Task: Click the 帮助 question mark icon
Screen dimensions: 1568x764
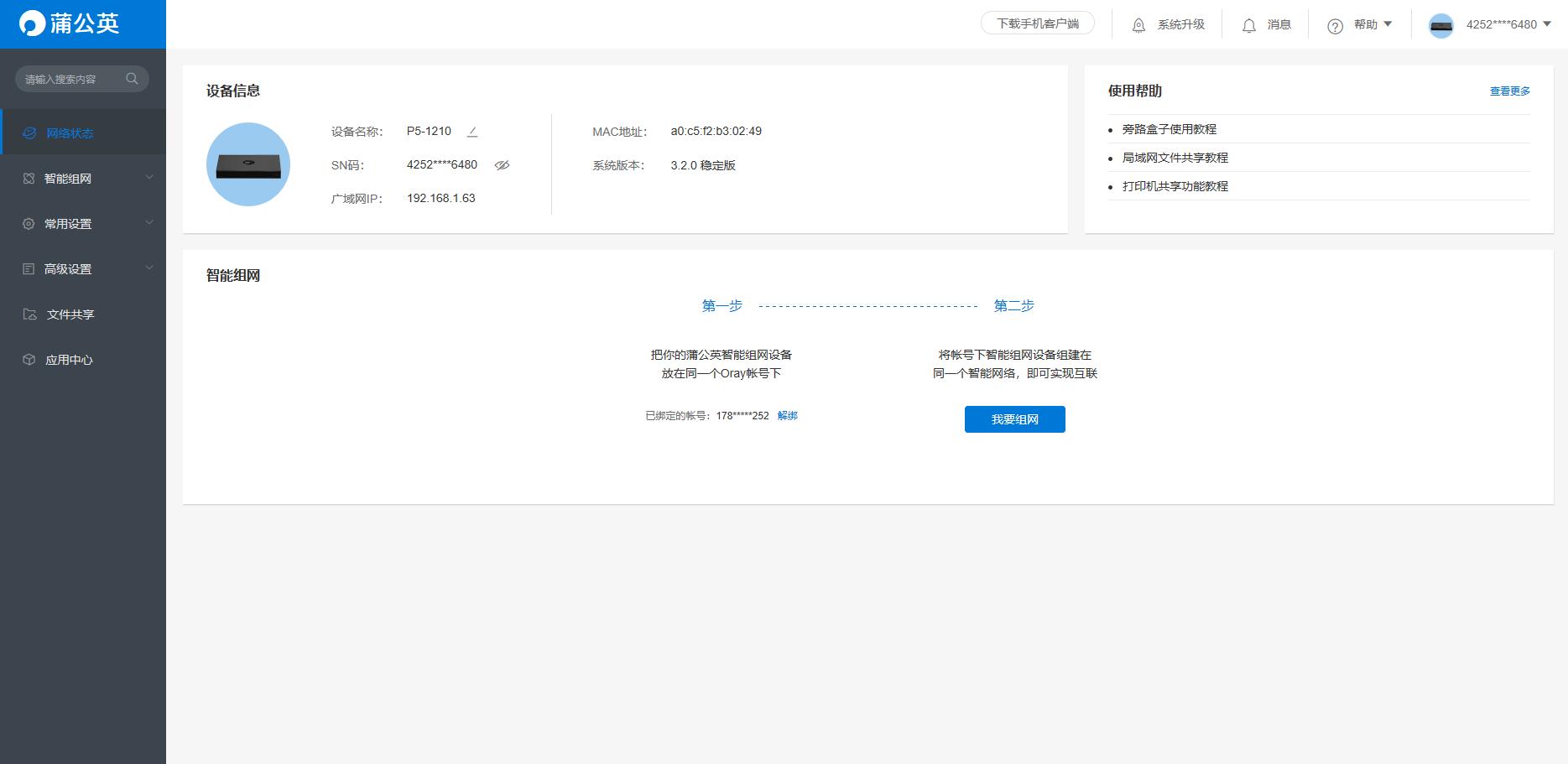Action: pos(1334,25)
